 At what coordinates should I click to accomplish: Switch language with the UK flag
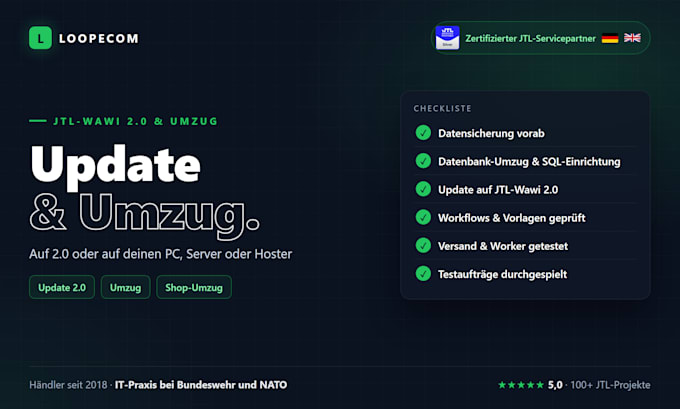[632, 38]
